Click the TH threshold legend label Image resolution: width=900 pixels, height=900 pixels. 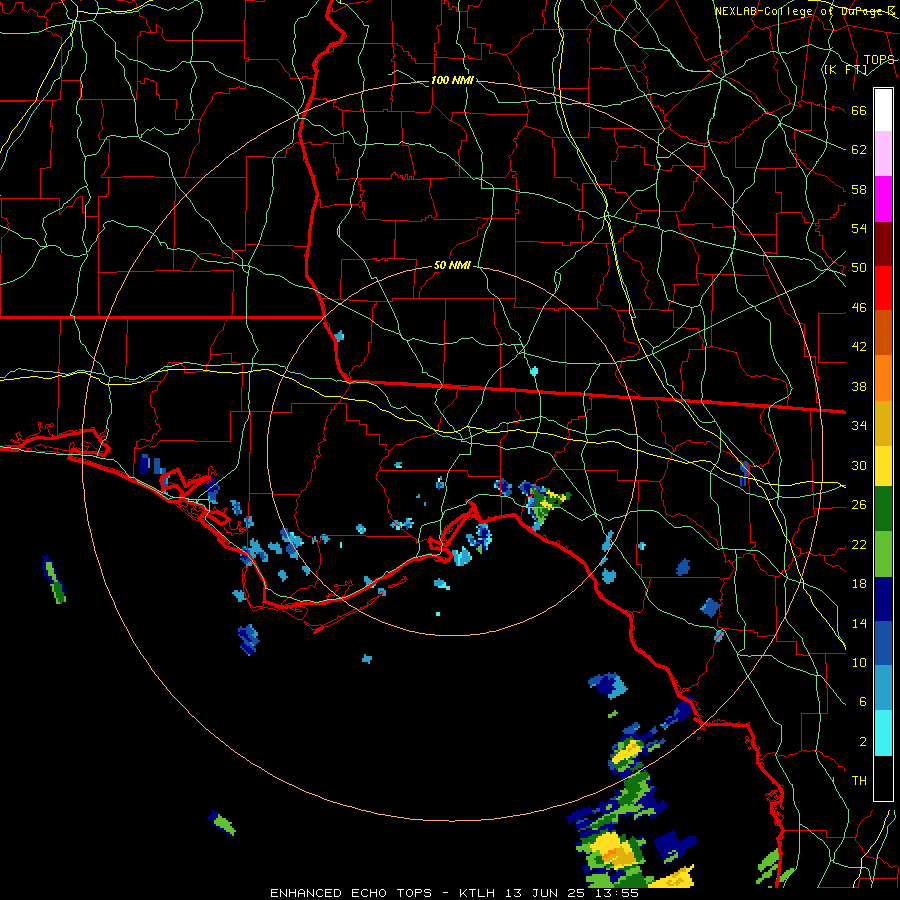[859, 781]
